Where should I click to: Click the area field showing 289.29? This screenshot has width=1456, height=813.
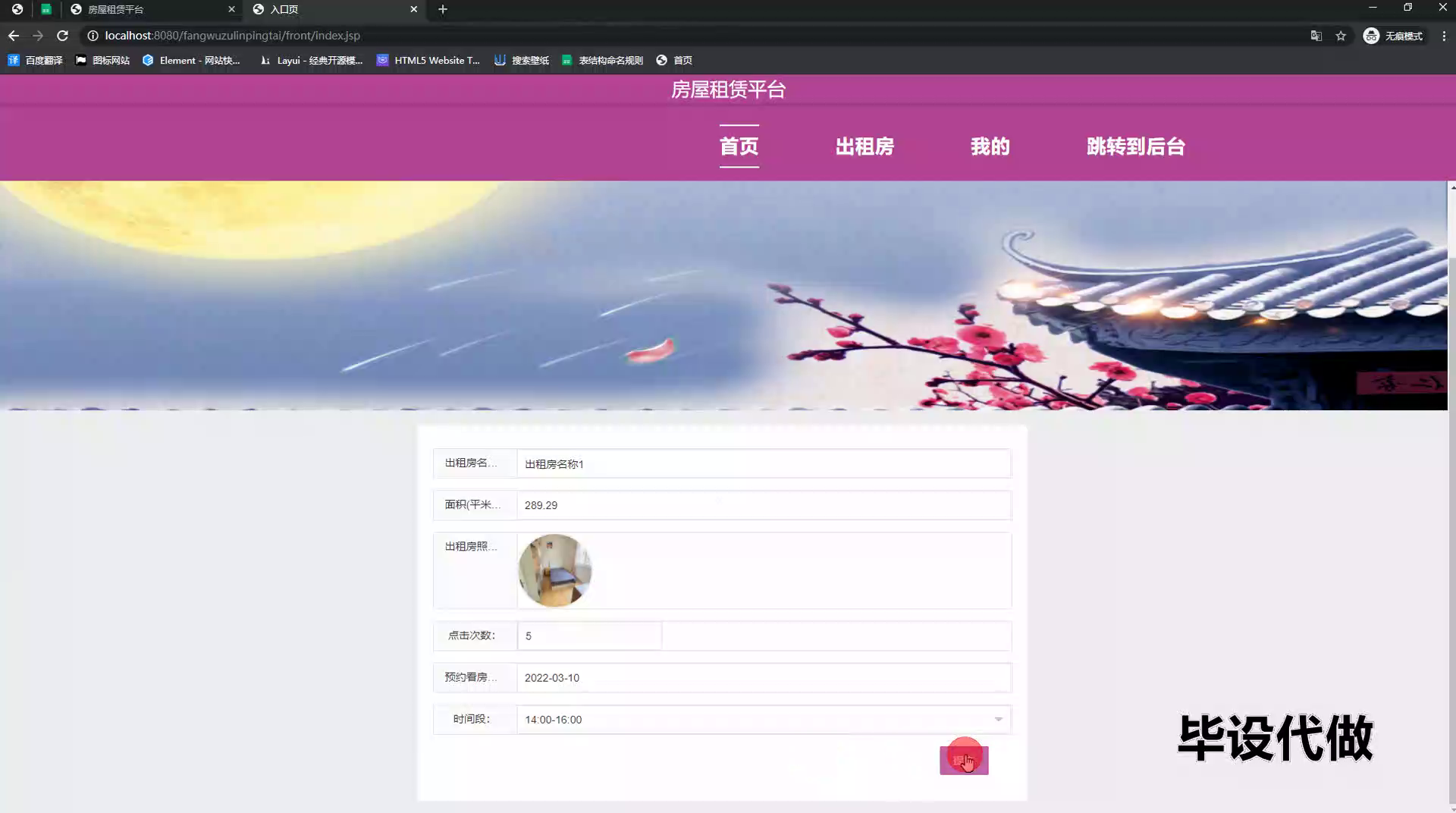[x=764, y=505]
